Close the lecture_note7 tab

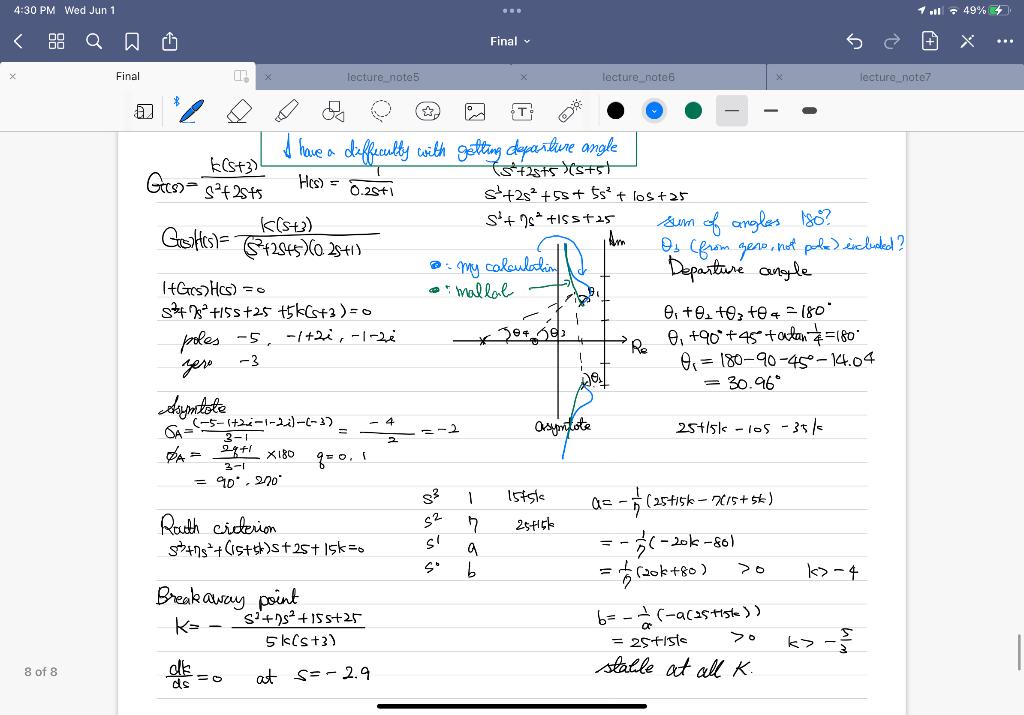(779, 77)
